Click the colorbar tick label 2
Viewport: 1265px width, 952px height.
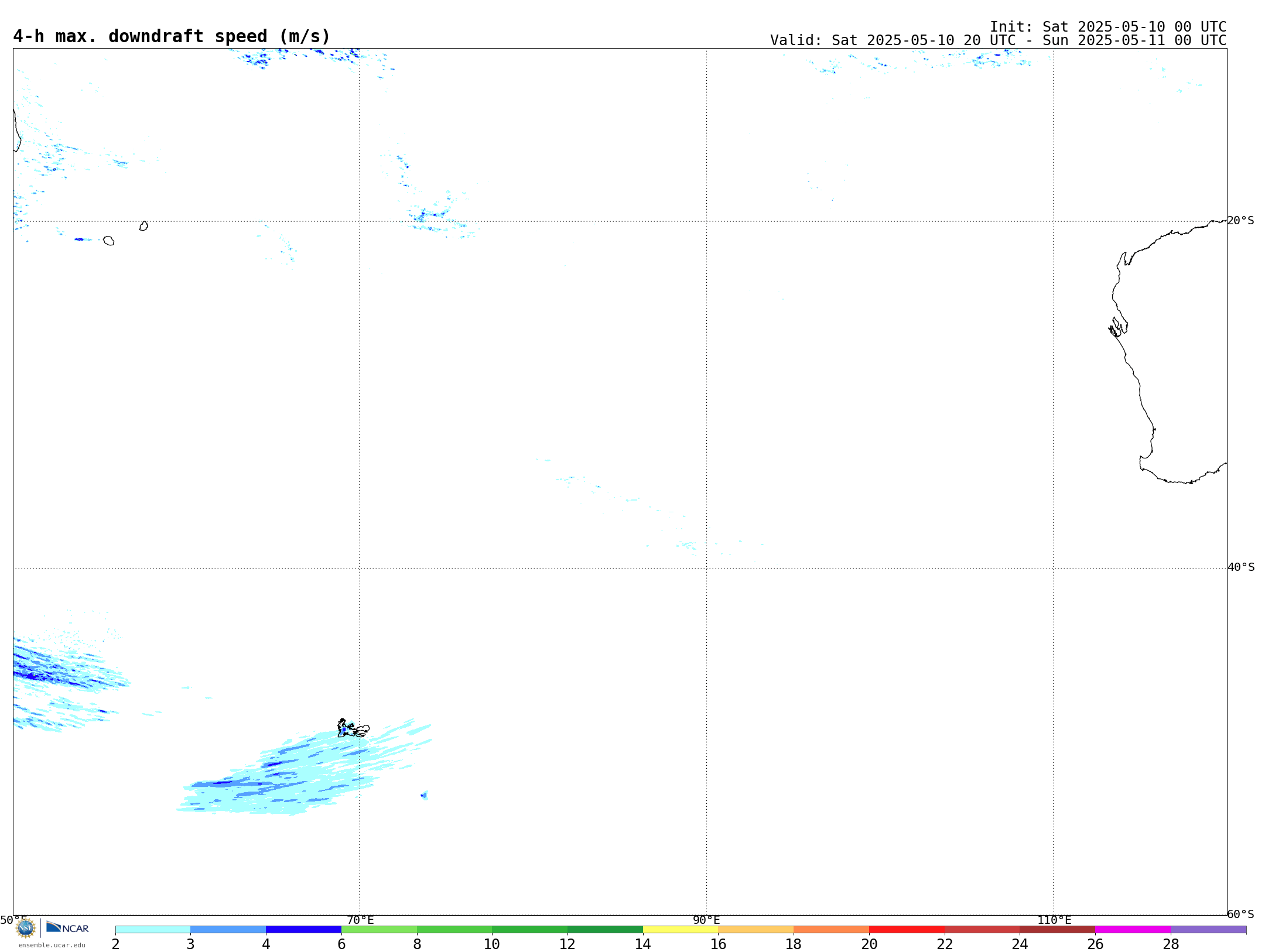(115, 944)
